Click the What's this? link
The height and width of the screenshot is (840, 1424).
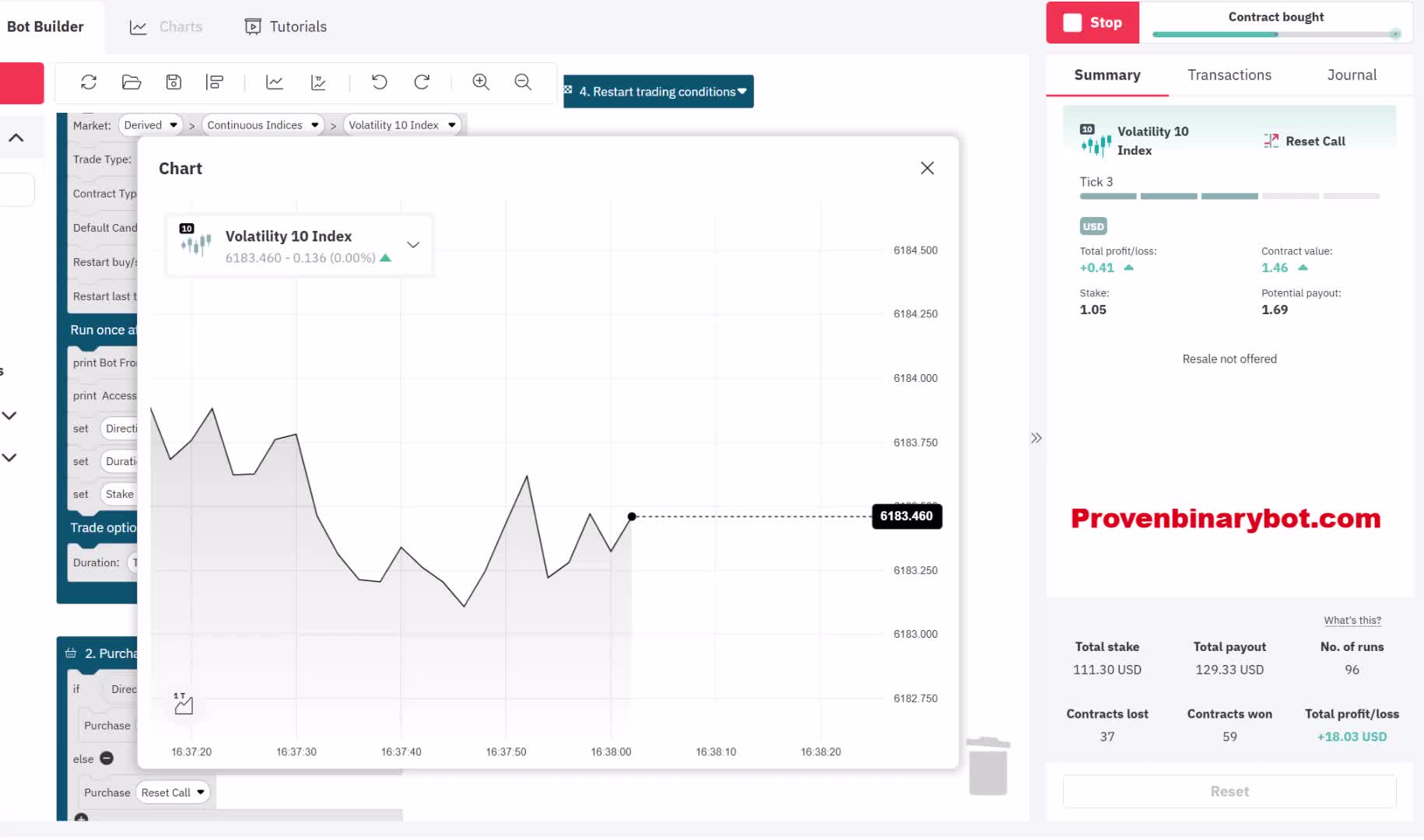click(1352, 621)
